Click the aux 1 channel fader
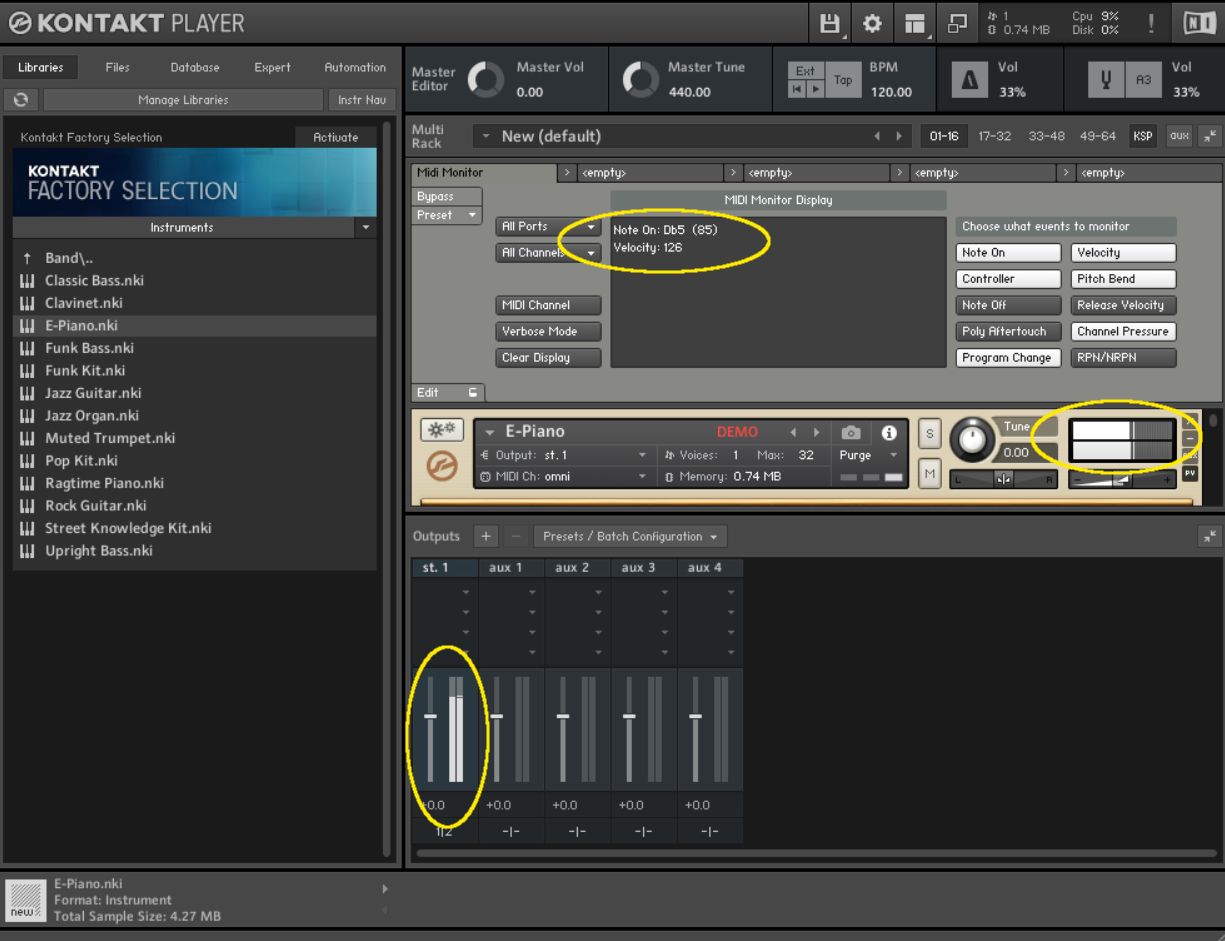 pos(496,716)
